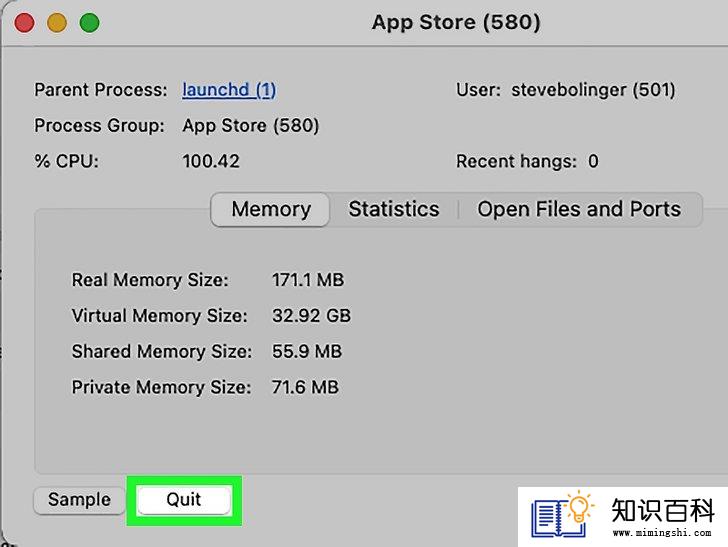
Task: Open the launchd (1) parent process link
Action: [229, 90]
